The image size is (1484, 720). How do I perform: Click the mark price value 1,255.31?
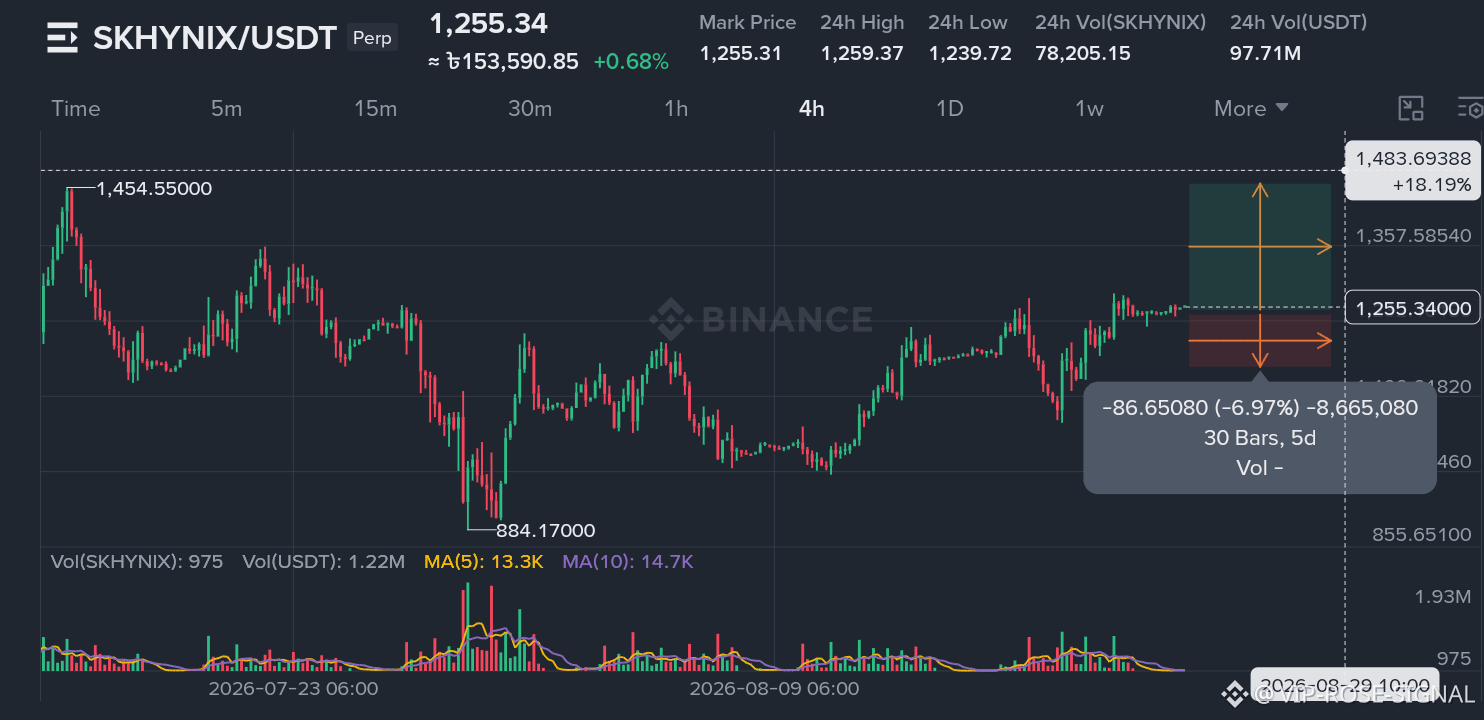(741, 54)
